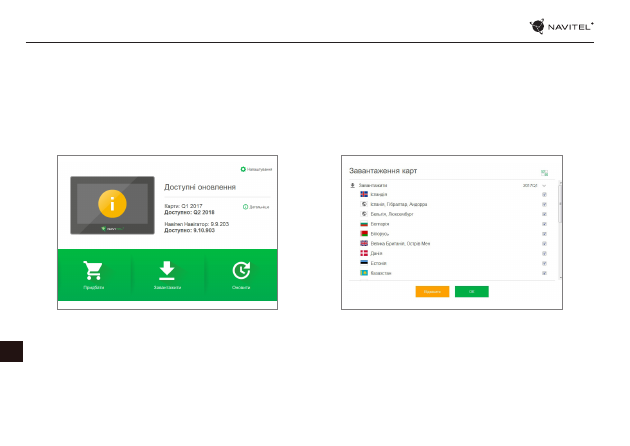Uncheck the Great Britain, Isle of Man checkbox
The height and width of the screenshot is (446, 630).
coord(544,243)
